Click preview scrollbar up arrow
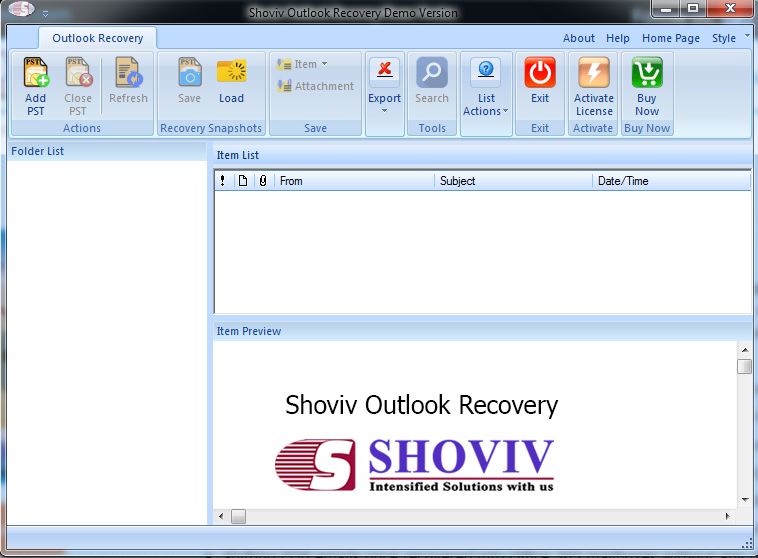Image resolution: width=758 pixels, height=558 pixels. tap(745, 350)
